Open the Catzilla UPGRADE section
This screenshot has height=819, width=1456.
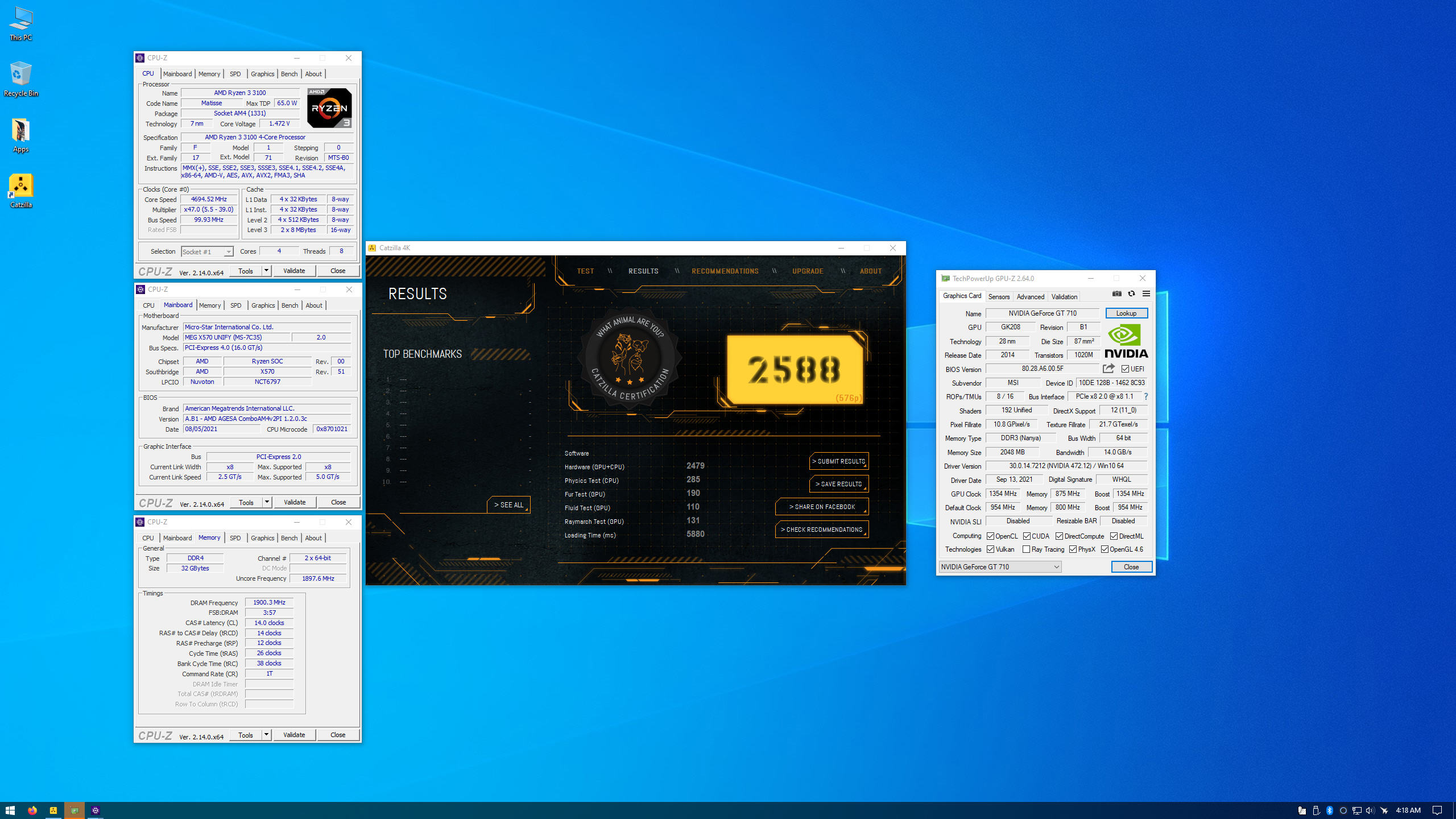coord(808,271)
